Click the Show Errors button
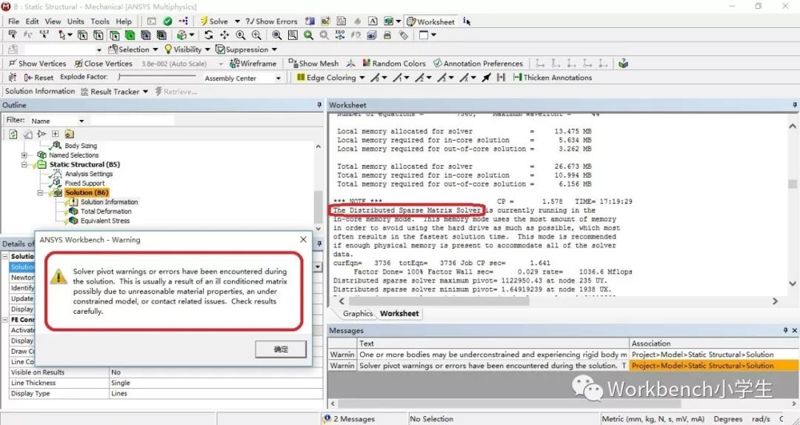This screenshot has width=800, height=425. 271,21
